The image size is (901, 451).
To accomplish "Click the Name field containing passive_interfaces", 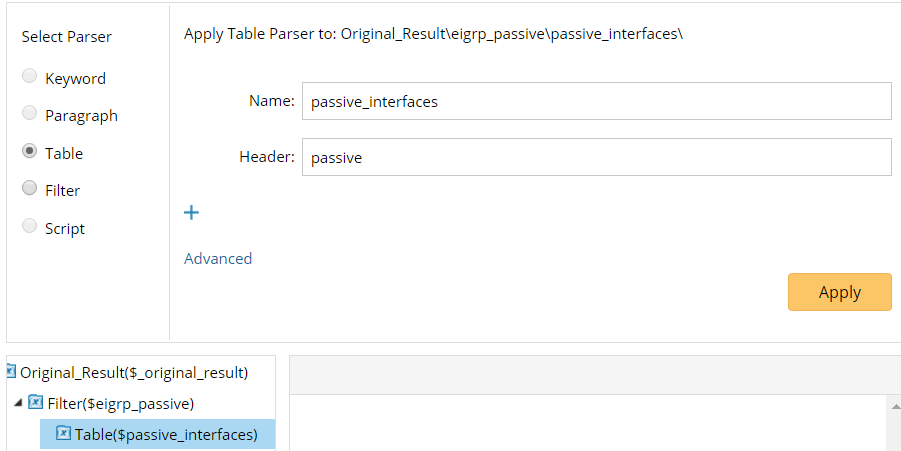I will point(596,101).
